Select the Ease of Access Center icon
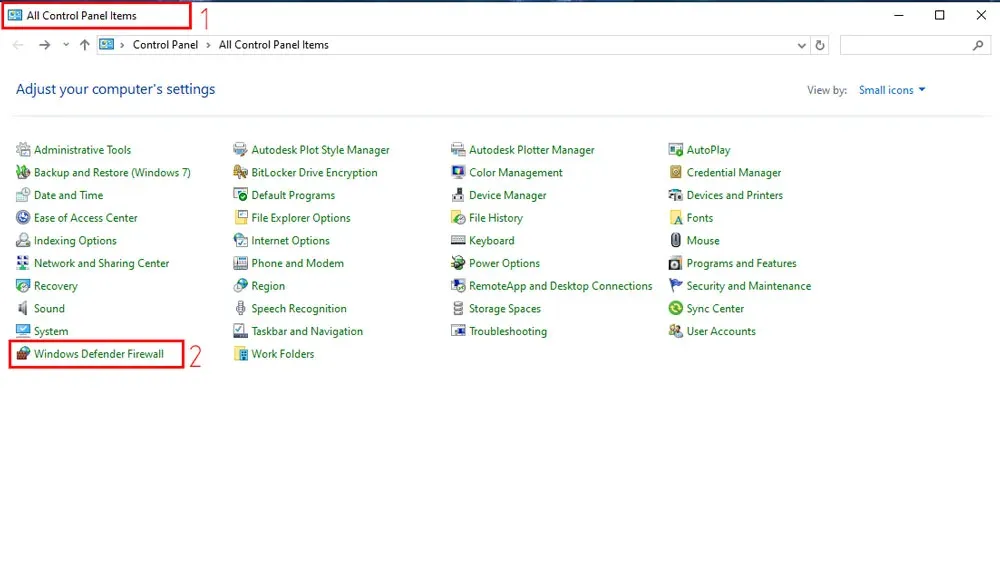This screenshot has height=574, width=1000. pos(23,217)
